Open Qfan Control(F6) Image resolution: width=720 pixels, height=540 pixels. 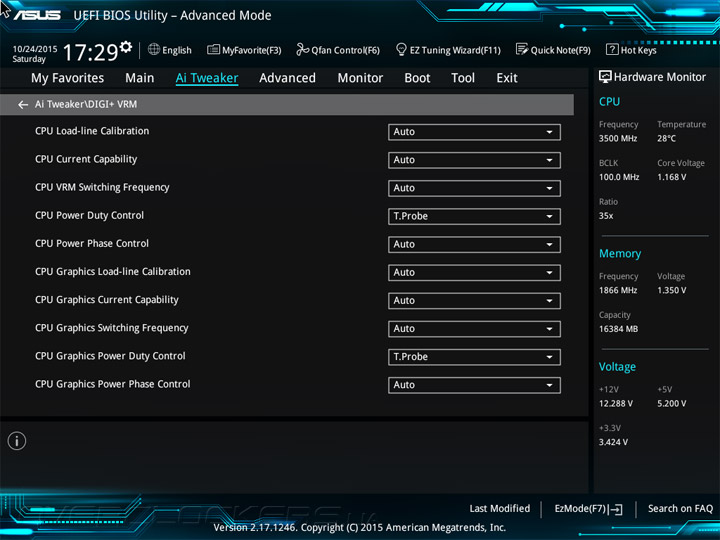pyautogui.click(x=338, y=50)
